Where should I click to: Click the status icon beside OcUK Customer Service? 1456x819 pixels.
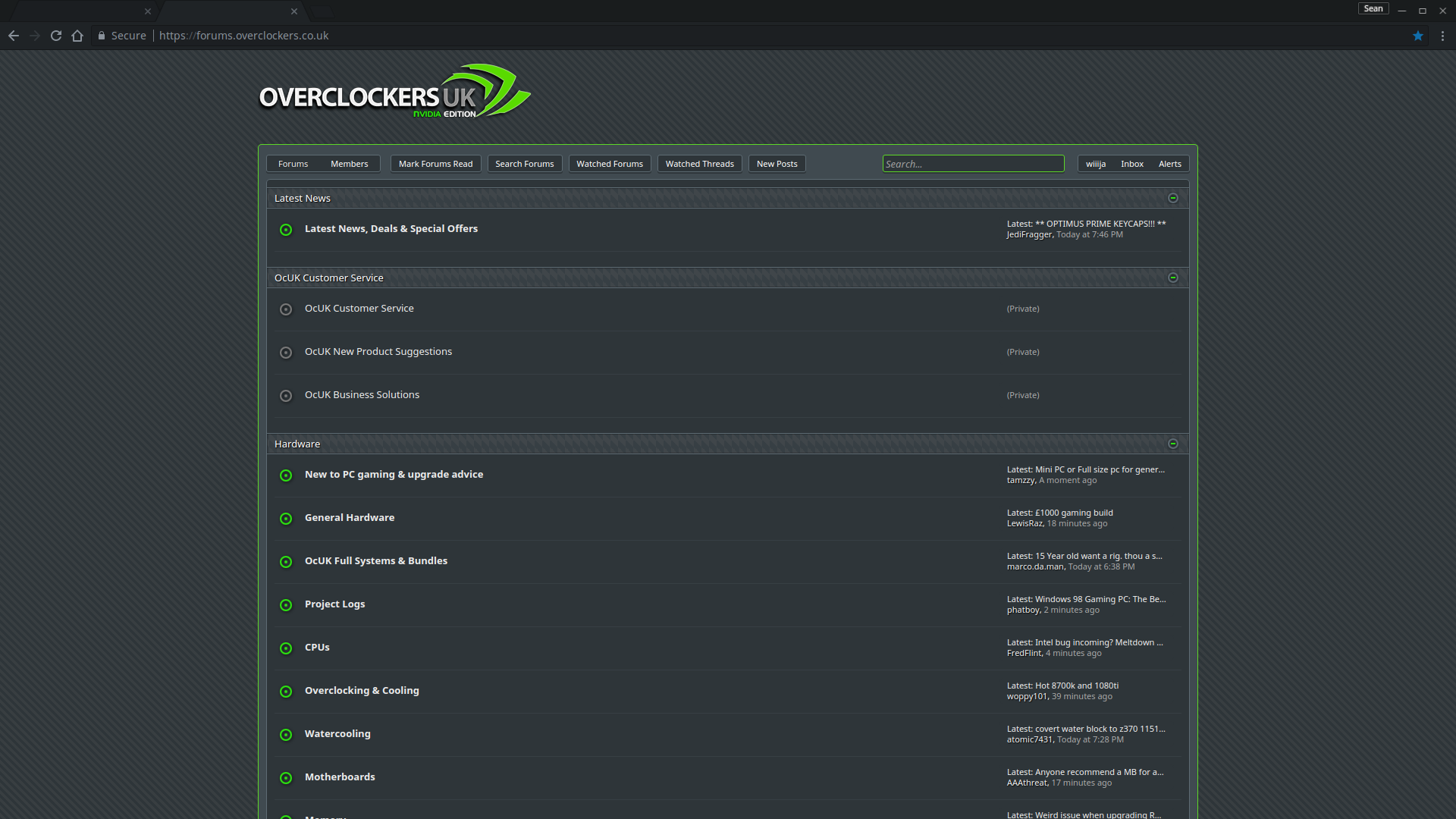point(286,309)
